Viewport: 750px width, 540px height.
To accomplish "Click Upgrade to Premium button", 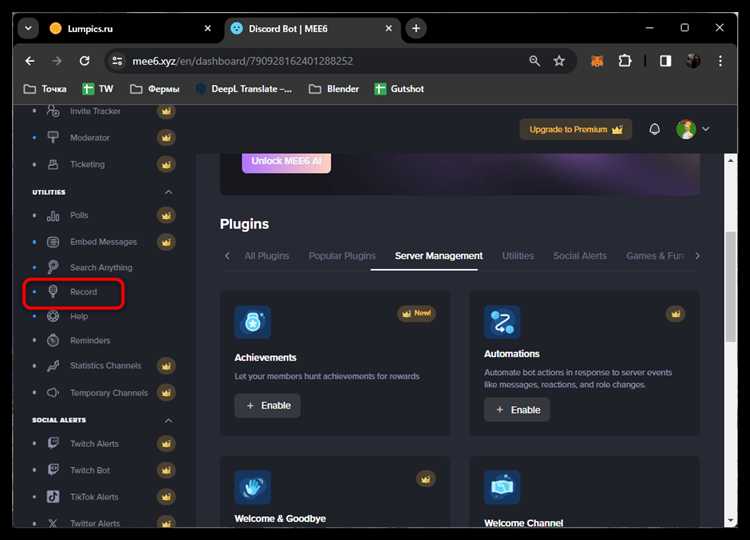I will 576,130.
